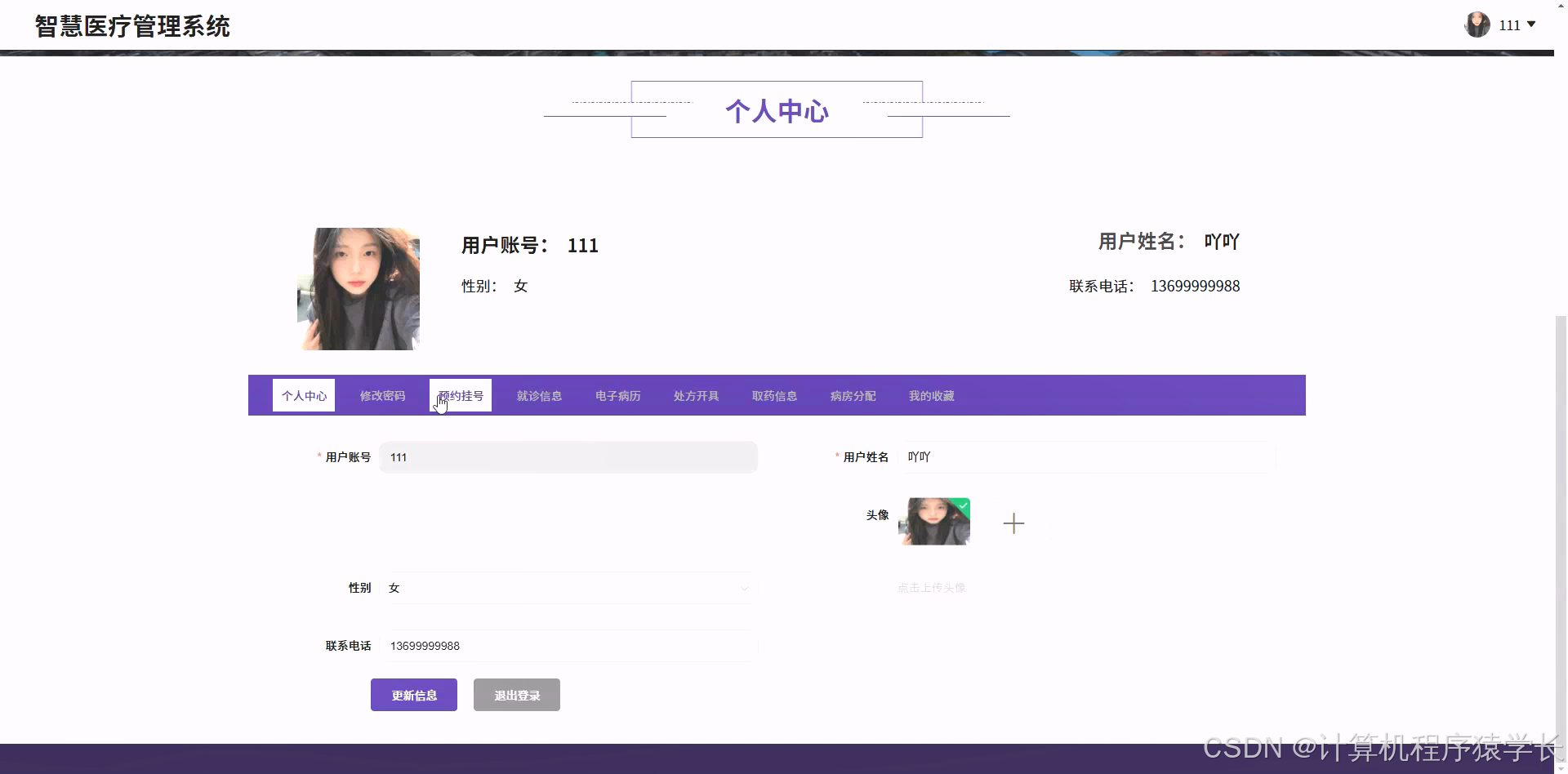
Task: Click the uploaded avatar thumbnail in form
Action: coord(934,522)
